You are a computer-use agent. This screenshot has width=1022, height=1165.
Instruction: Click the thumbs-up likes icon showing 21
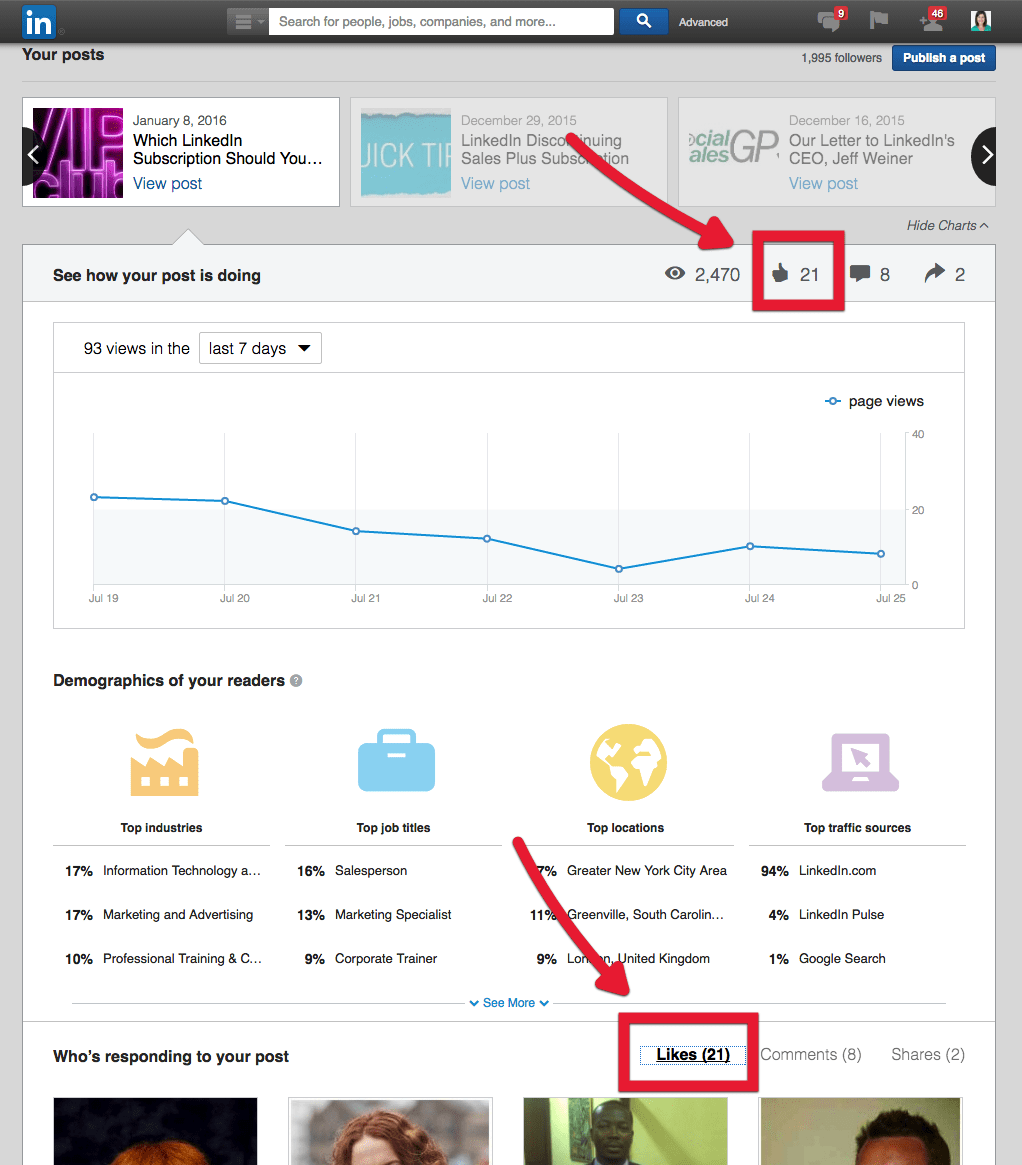point(780,274)
